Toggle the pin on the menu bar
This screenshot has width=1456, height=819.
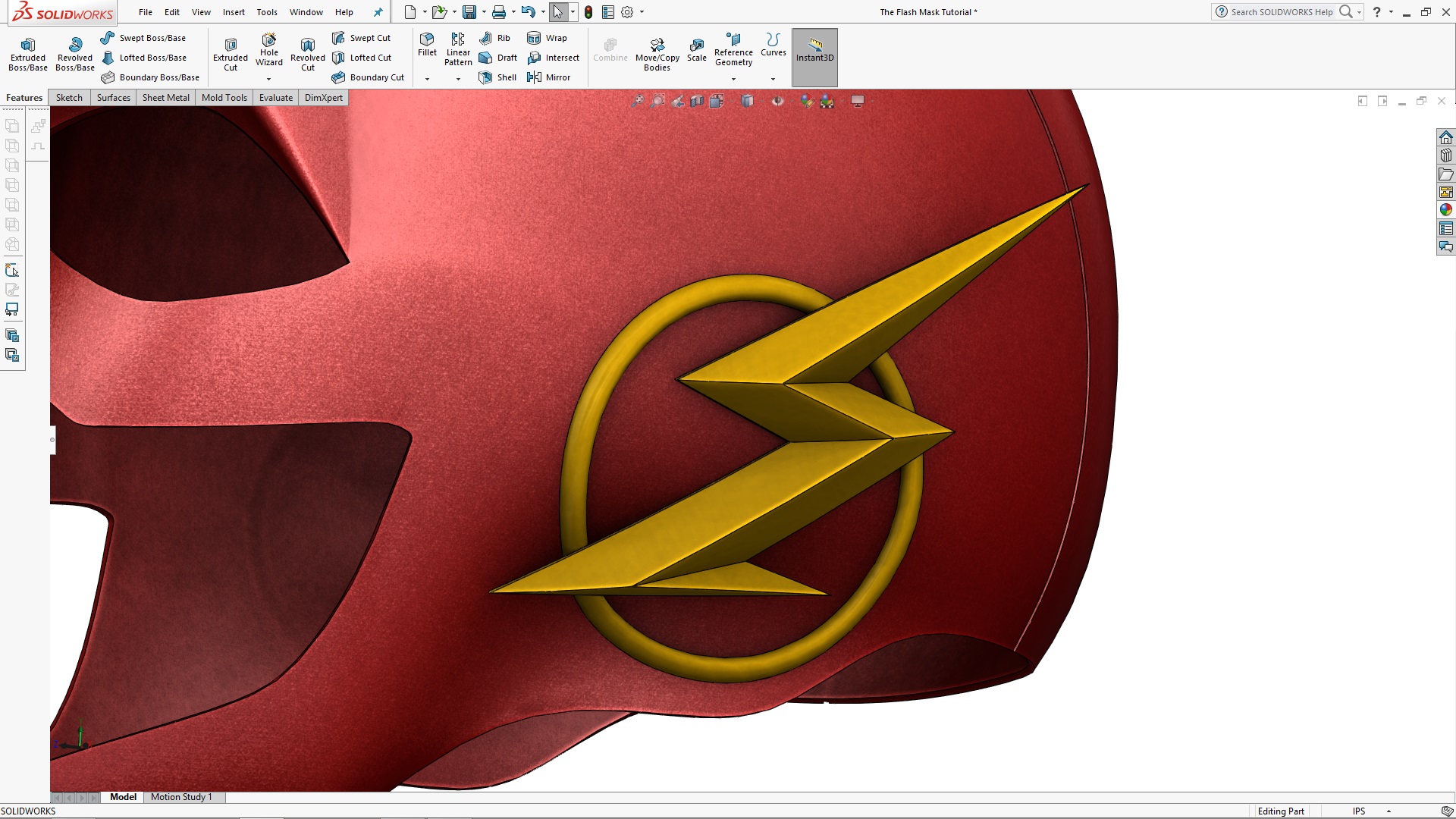(x=378, y=12)
